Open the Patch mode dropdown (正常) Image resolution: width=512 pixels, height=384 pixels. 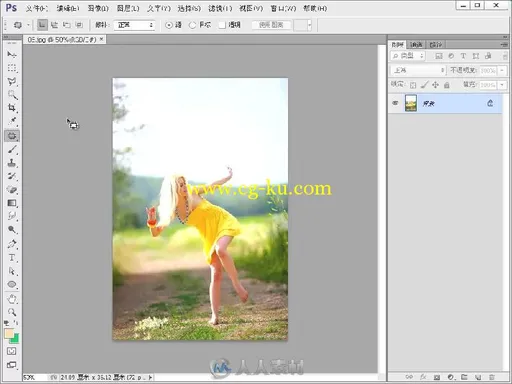pyautogui.click(x=135, y=25)
